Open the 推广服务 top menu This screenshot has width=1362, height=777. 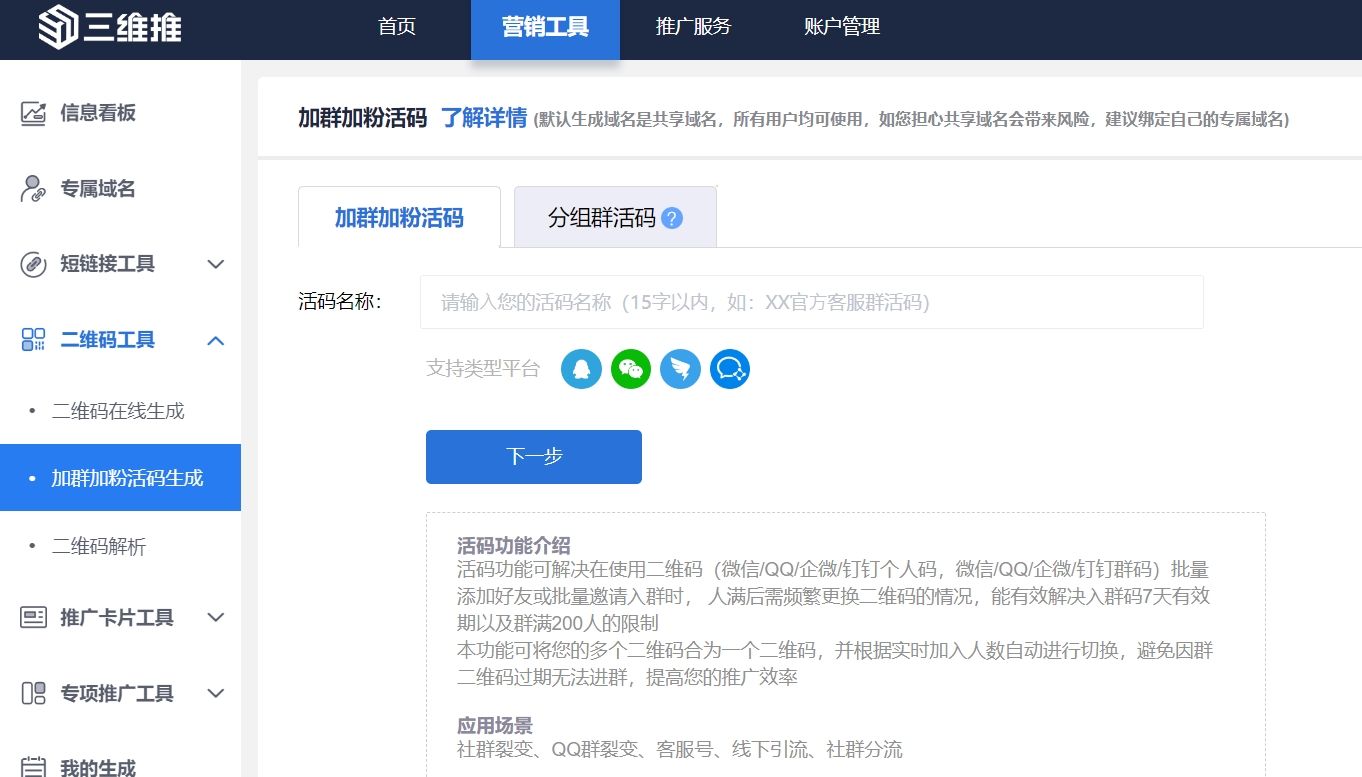coord(693,27)
